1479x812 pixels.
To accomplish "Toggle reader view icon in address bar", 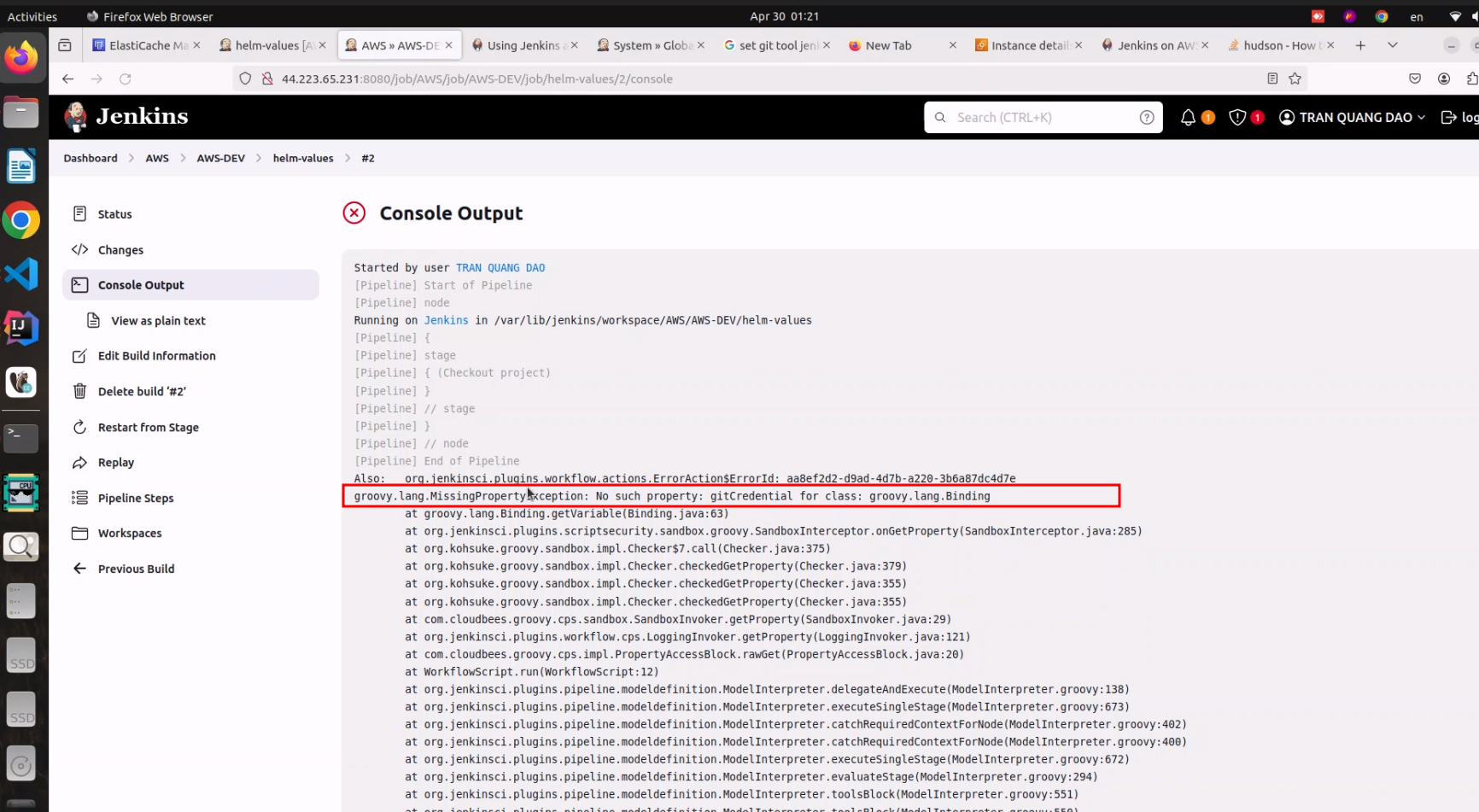I will coord(1272,79).
